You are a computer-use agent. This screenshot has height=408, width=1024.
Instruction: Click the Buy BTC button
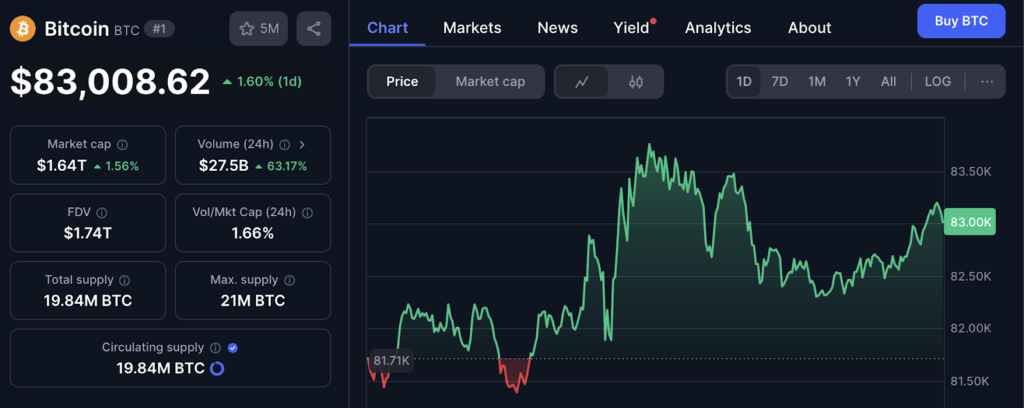click(x=960, y=21)
